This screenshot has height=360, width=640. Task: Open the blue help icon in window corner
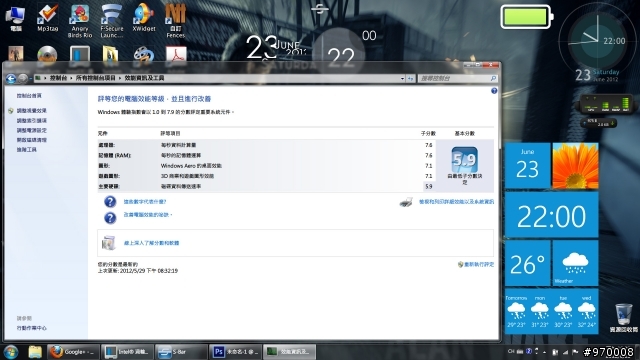tap(494, 91)
